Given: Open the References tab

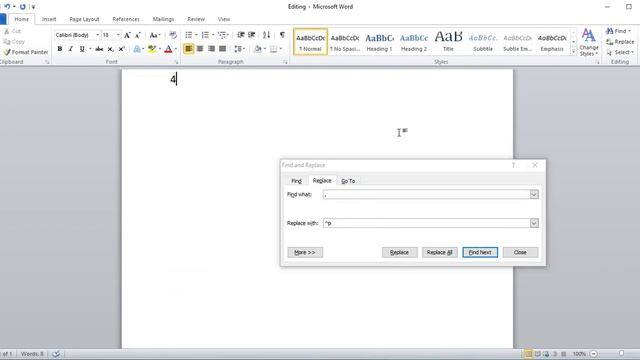Looking at the screenshot, I should click(126, 19).
